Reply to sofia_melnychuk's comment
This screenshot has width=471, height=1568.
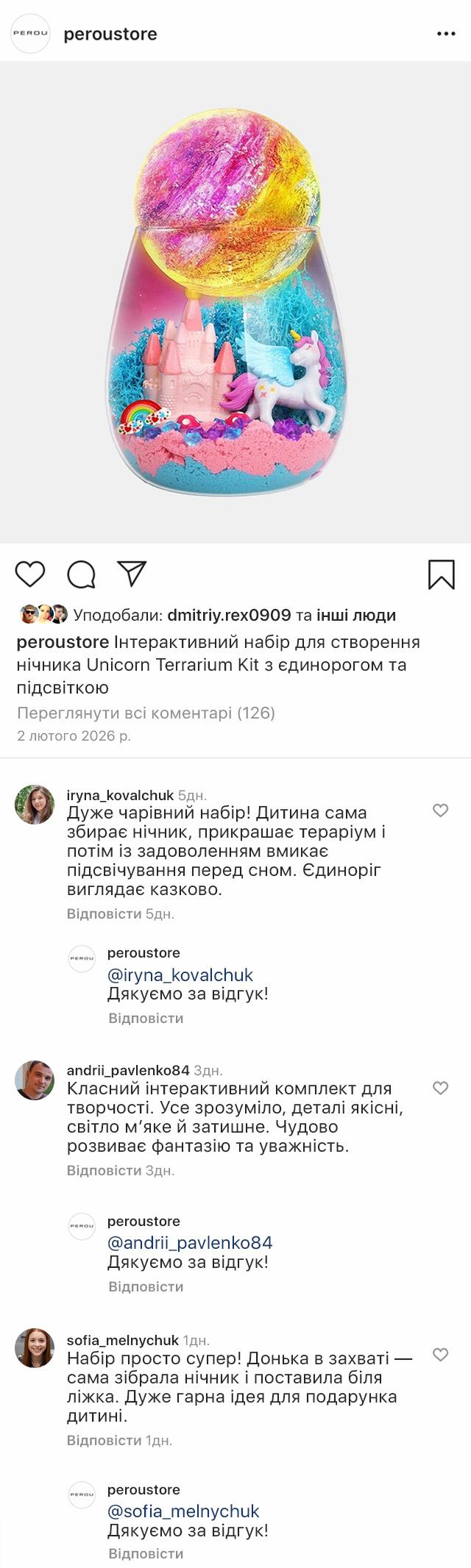(x=104, y=1440)
